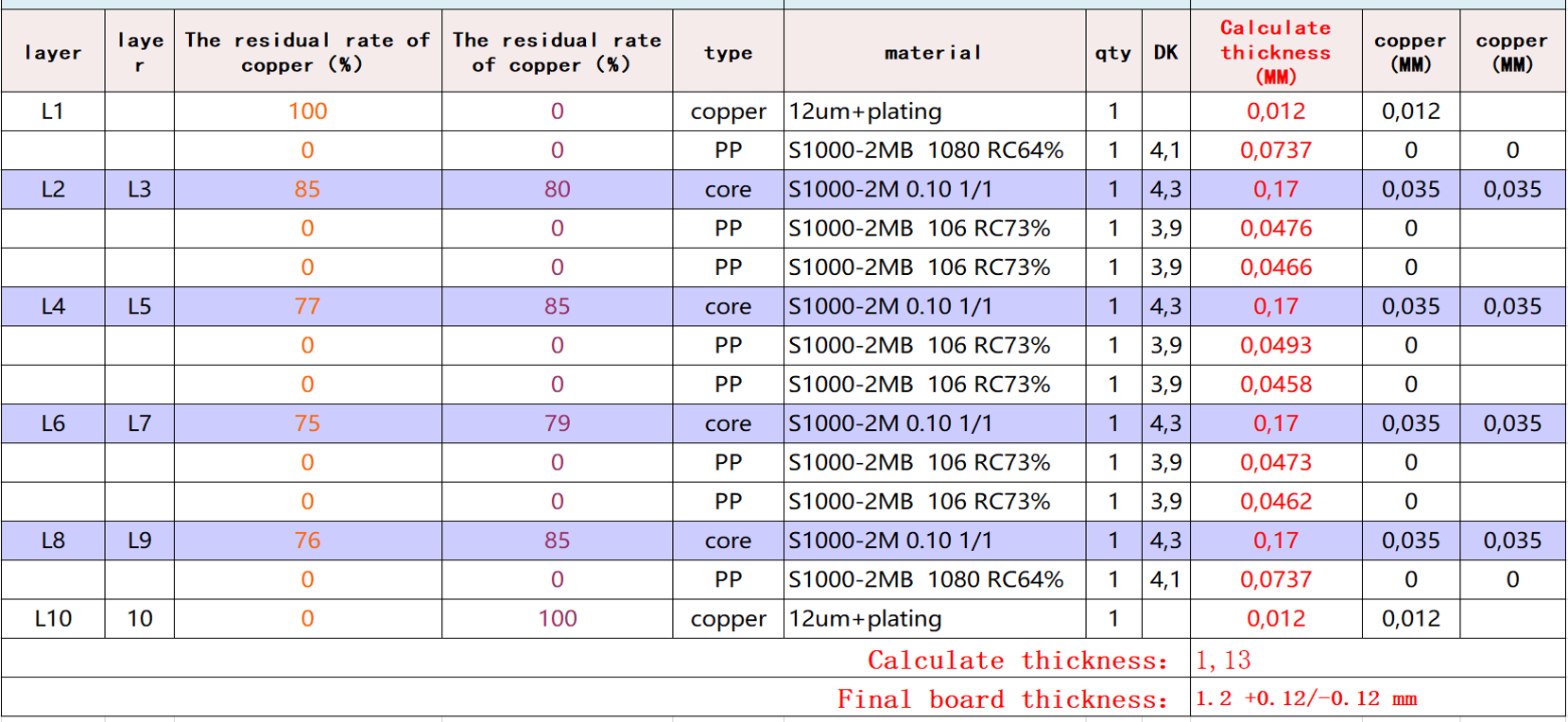
Task: Click the purple 85 value in L4 row
Action: tap(558, 306)
